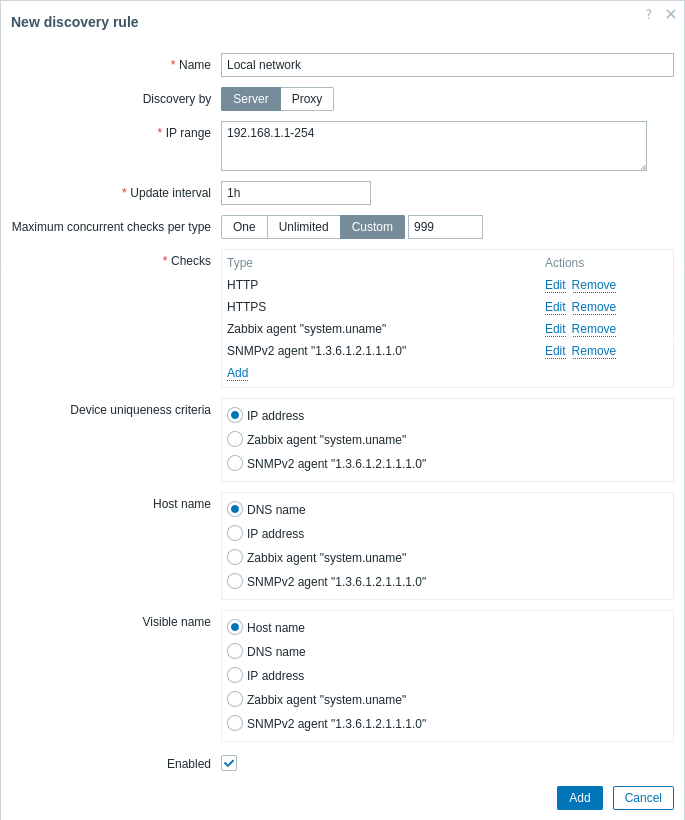Edit the SNMPv2 agent check
Viewport: 685px width, 820px height.
pyautogui.click(x=555, y=351)
